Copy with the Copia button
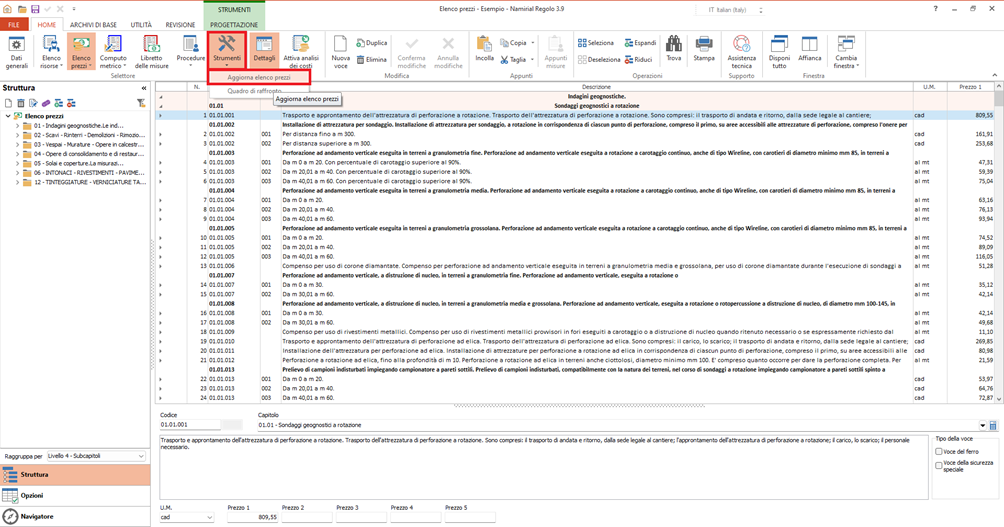 click(x=514, y=43)
